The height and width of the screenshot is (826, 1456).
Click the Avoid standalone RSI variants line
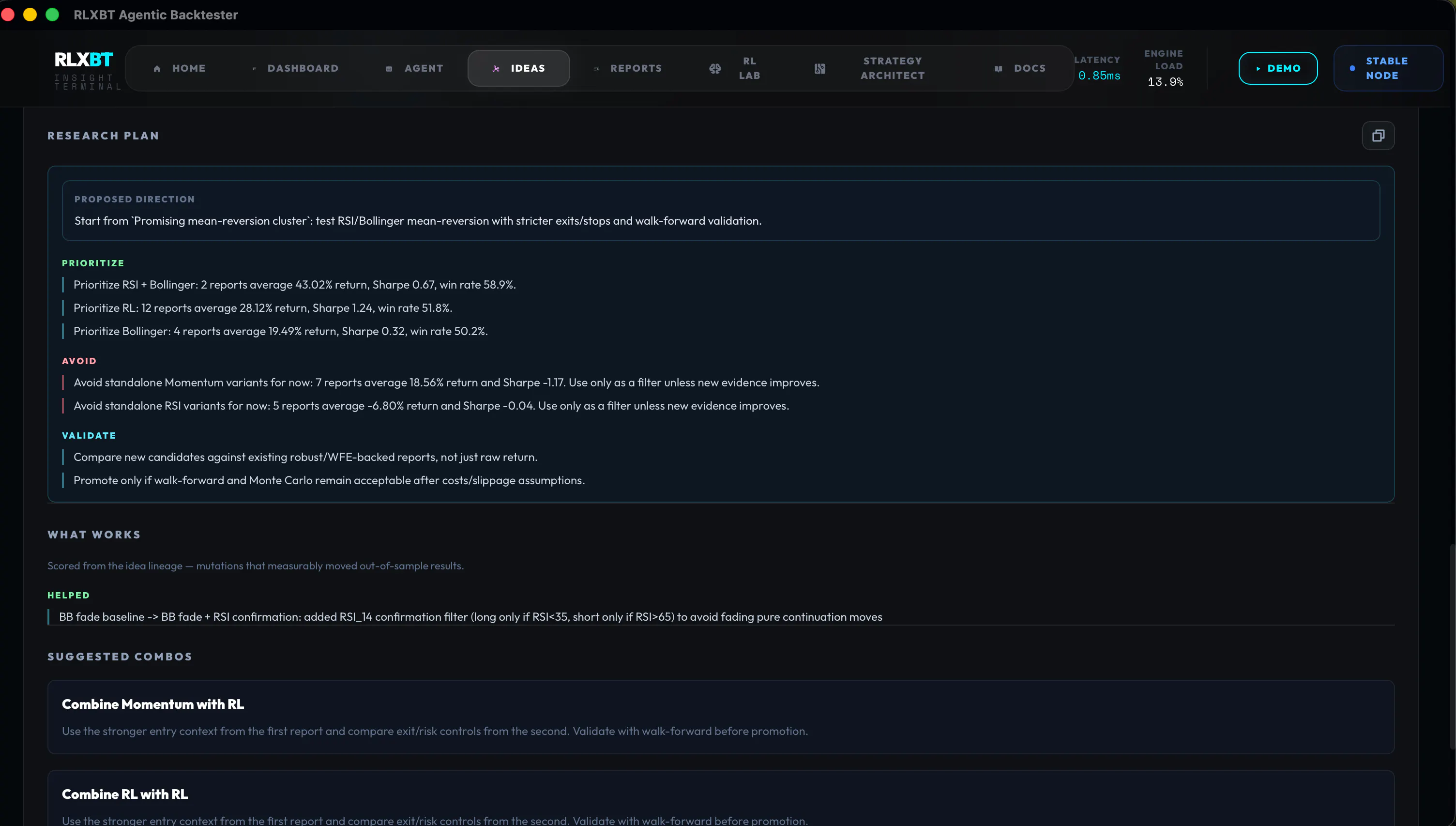[x=431, y=406]
